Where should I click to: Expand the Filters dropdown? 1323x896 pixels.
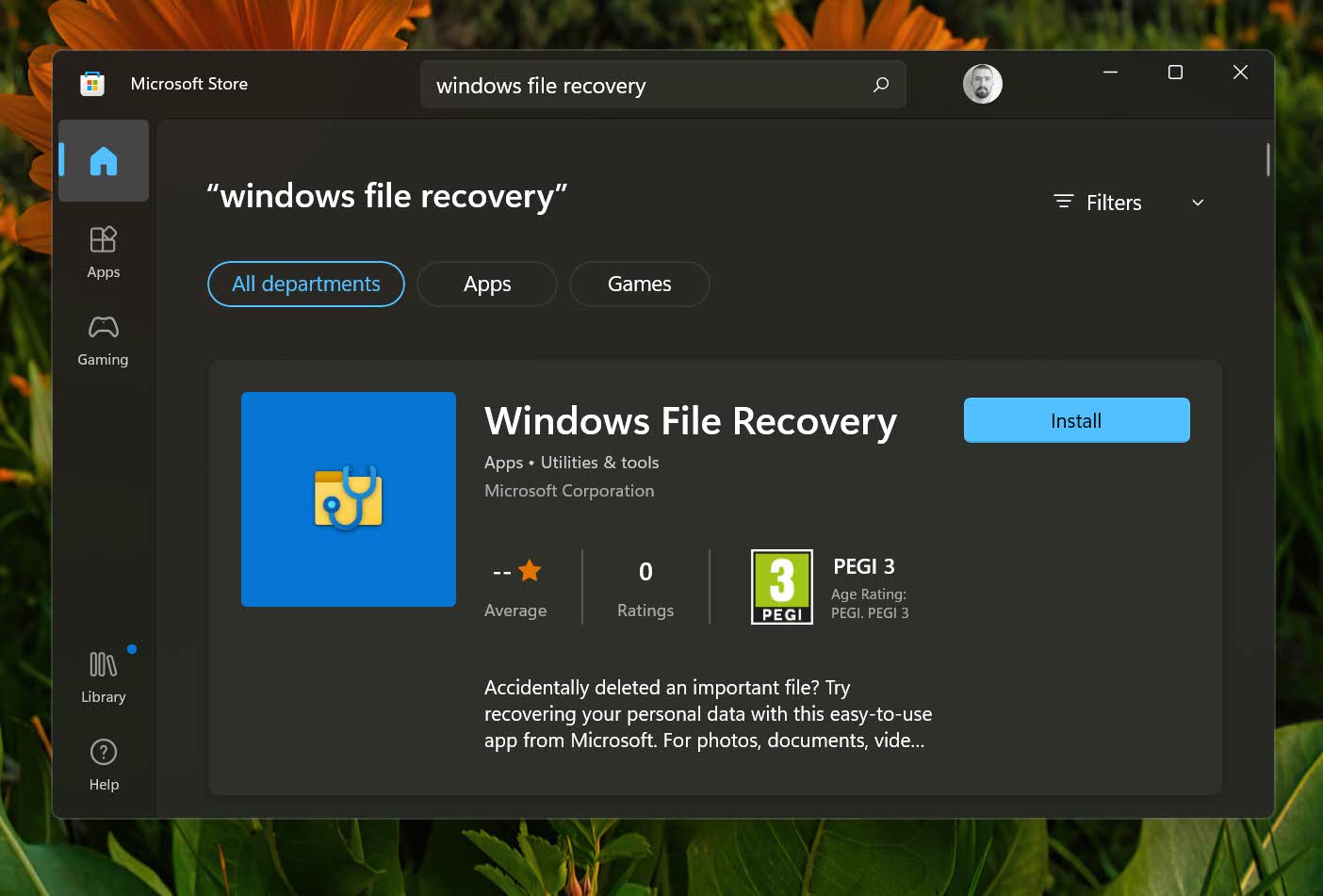coord(1129,203)
